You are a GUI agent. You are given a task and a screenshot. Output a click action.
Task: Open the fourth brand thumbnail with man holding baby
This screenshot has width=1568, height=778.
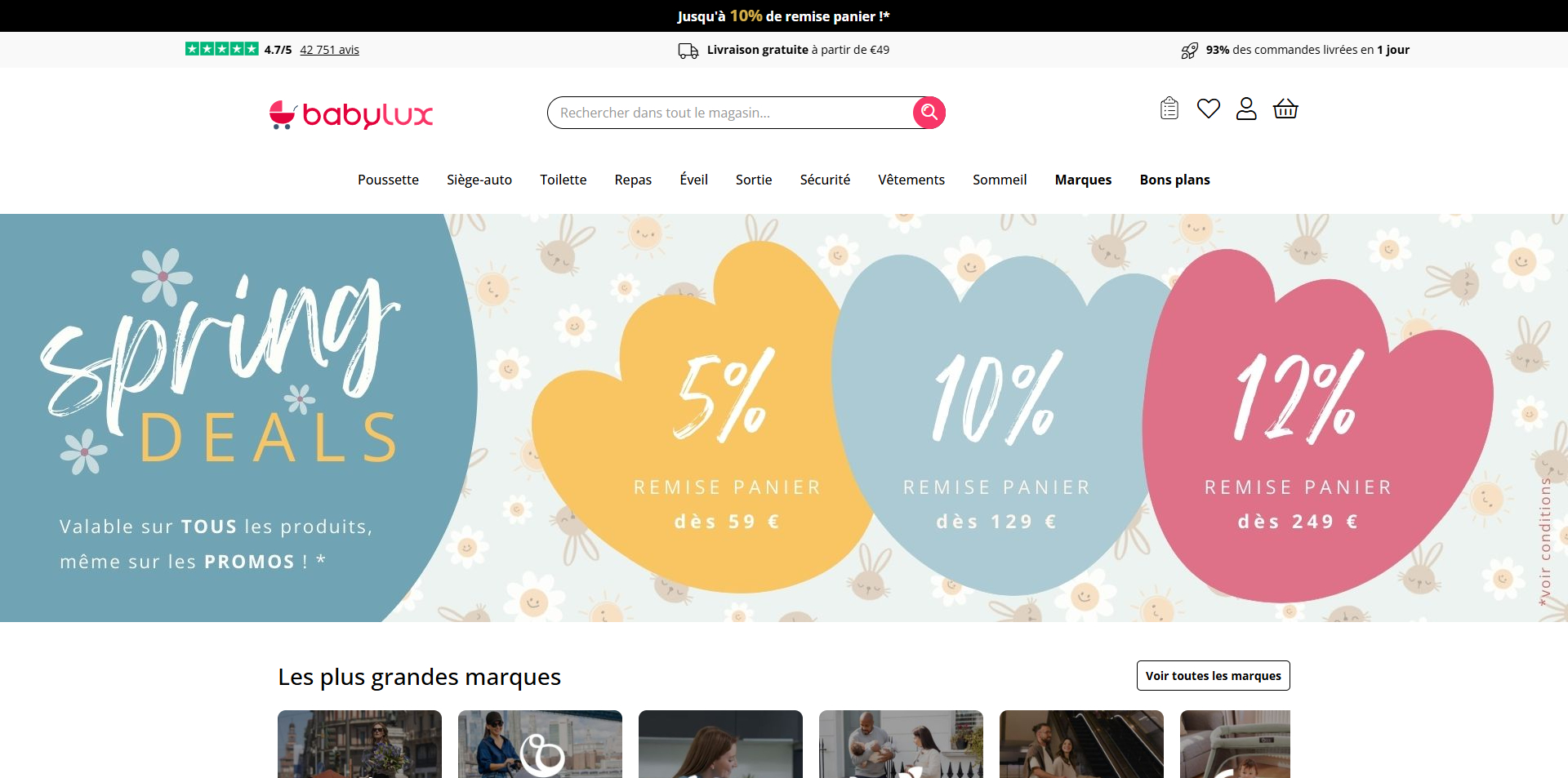(x=901, y=744)
